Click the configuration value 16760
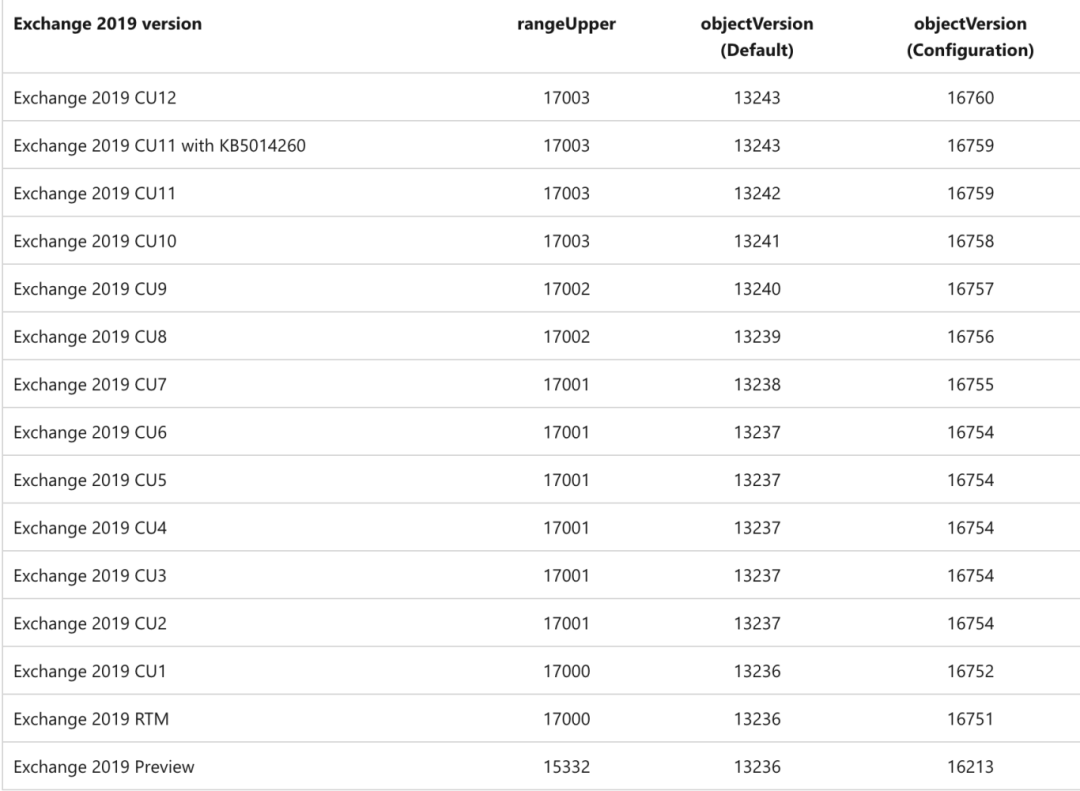Screen dimensions: 1080x791 (x=970, y=98)
